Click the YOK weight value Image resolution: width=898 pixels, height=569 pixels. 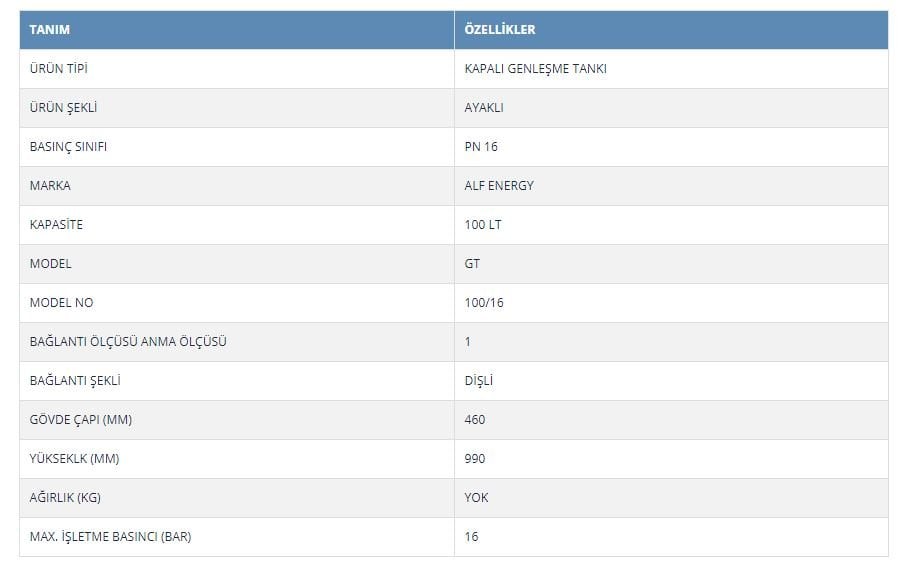(476, 497)
